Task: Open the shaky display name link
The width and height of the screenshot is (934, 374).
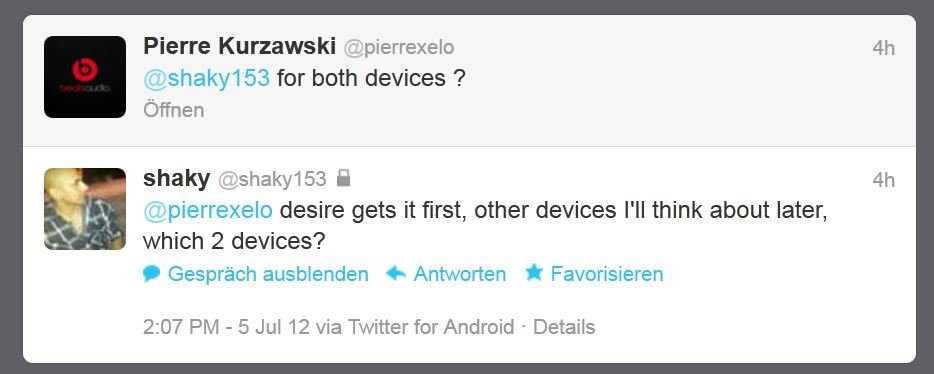Action: [176, 179]
